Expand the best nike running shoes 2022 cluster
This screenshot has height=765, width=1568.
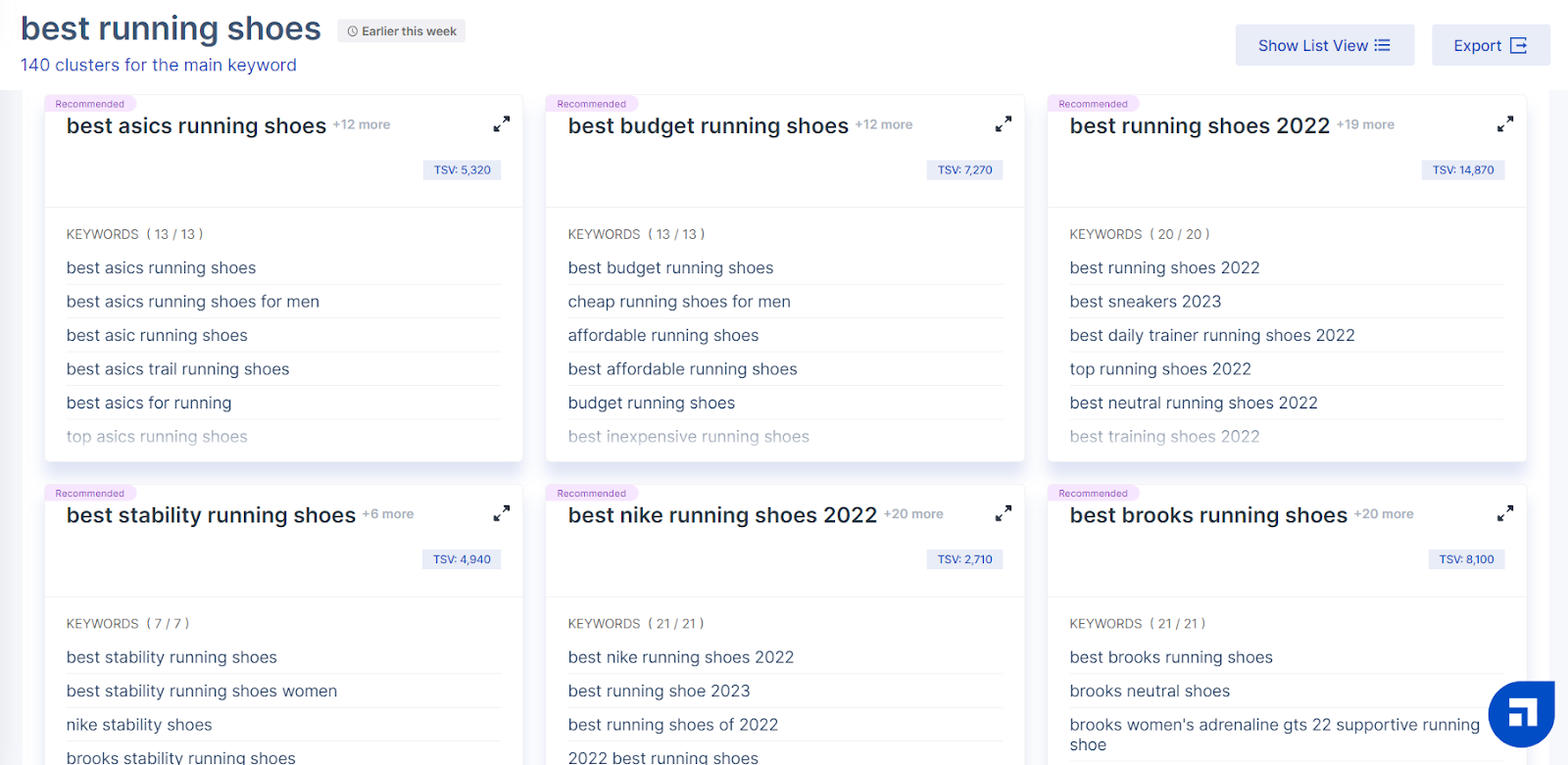[x=1003, y=513]
